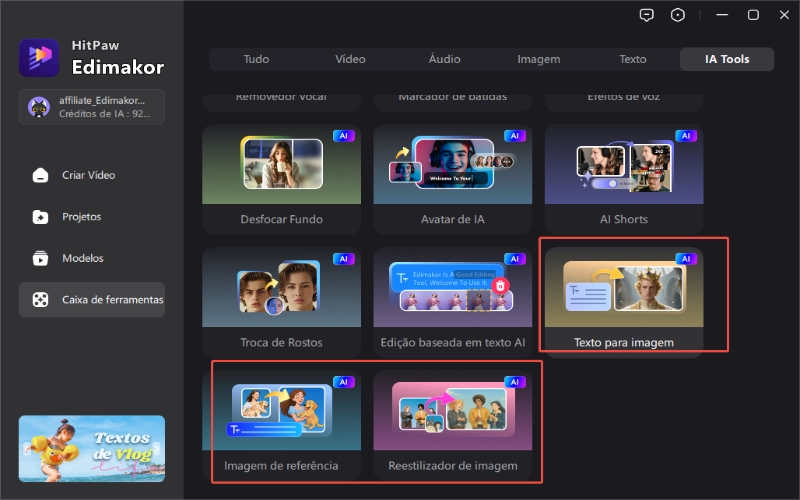Launch Avatar de IA tool thumbnail

pos(453,164)
